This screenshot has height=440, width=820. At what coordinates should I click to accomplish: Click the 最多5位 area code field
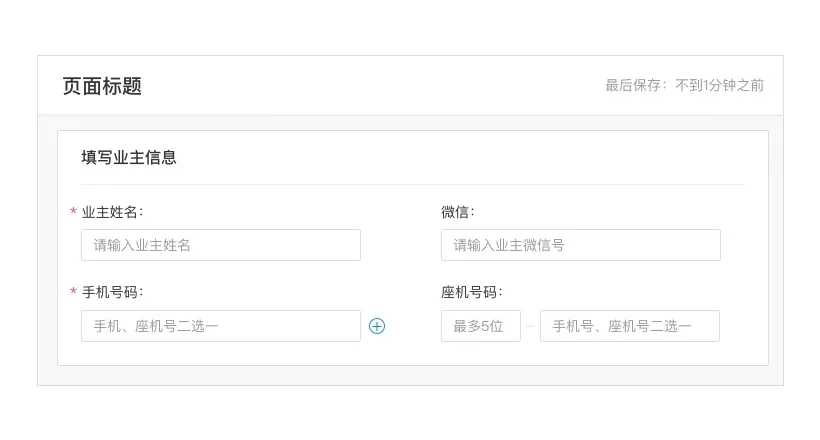click(481, 326)
